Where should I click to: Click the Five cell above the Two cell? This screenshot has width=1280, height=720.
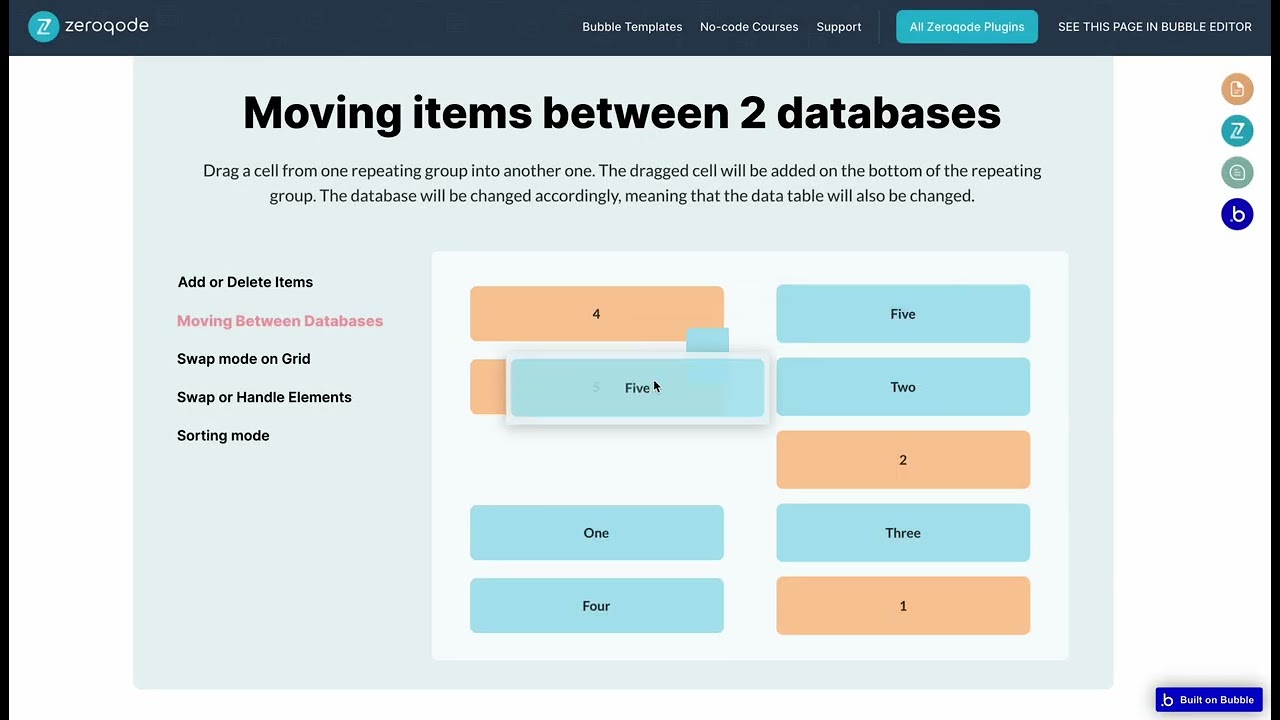click(903, 314)
